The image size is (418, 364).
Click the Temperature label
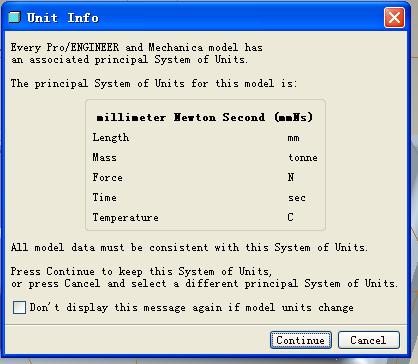[125, 217]
